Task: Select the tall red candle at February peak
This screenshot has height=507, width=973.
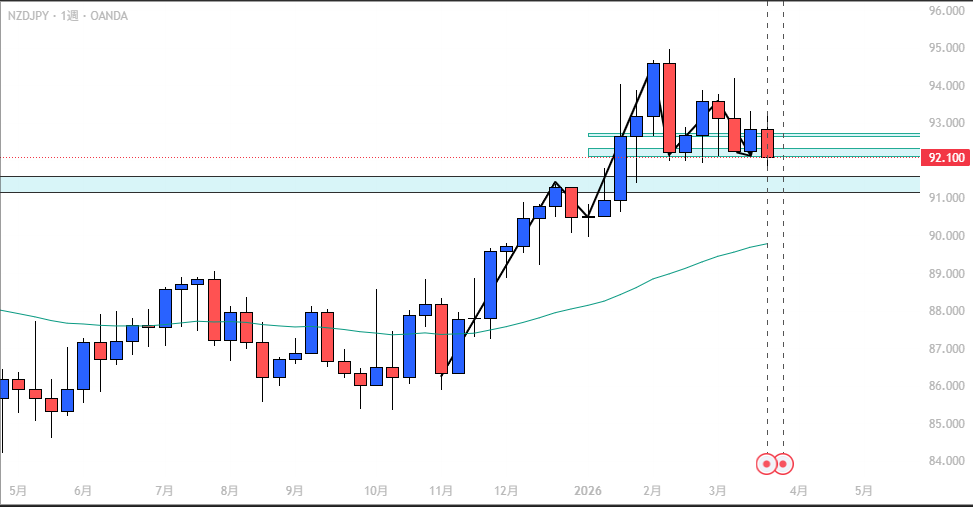Action: (x=669, y=107)
